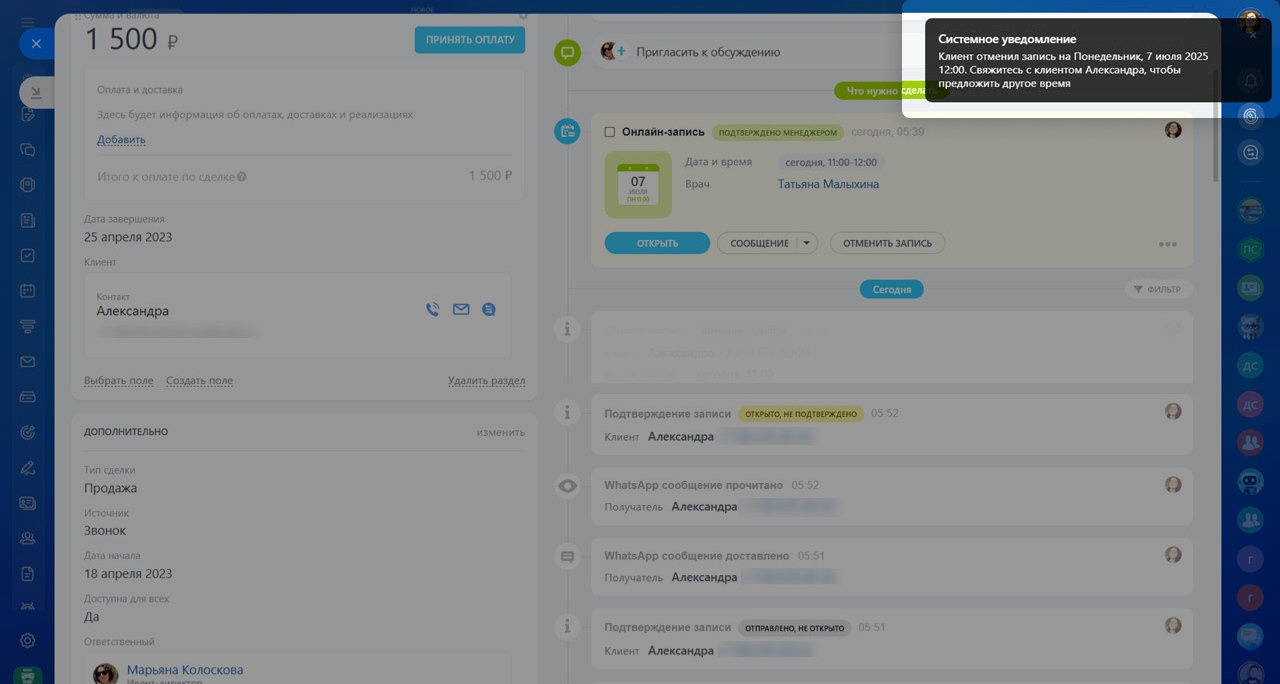The height and width of the screenshot is (684, 1280).
Task: Close the deal slider with X button
Action: tap(36, 44)
